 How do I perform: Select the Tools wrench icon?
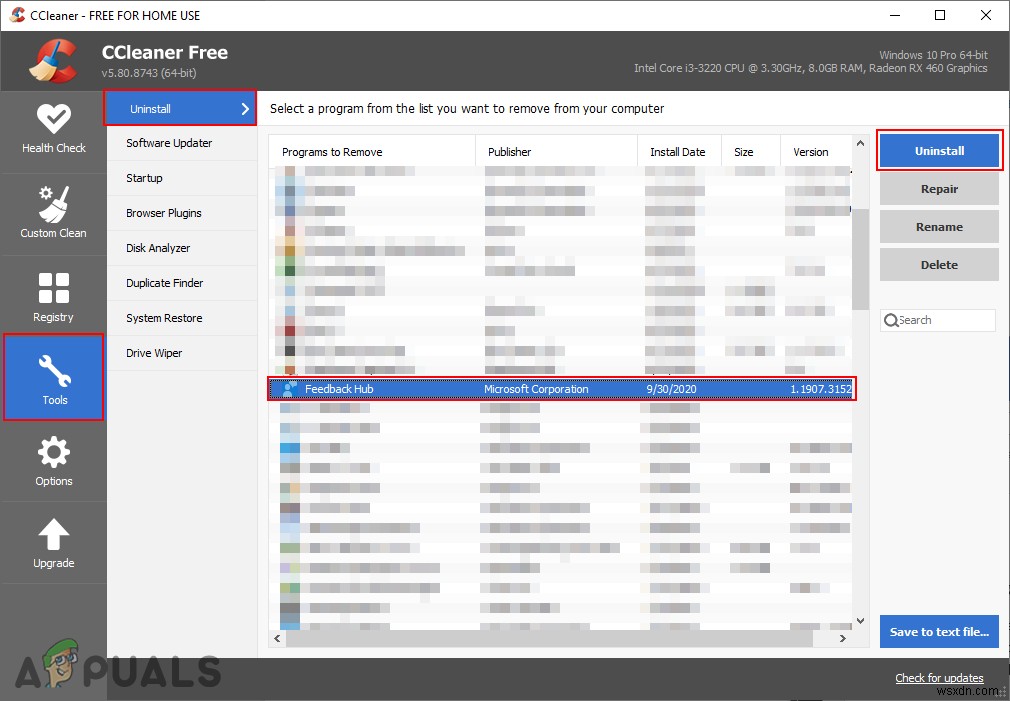pyautogui.click(x=54, y=370)
